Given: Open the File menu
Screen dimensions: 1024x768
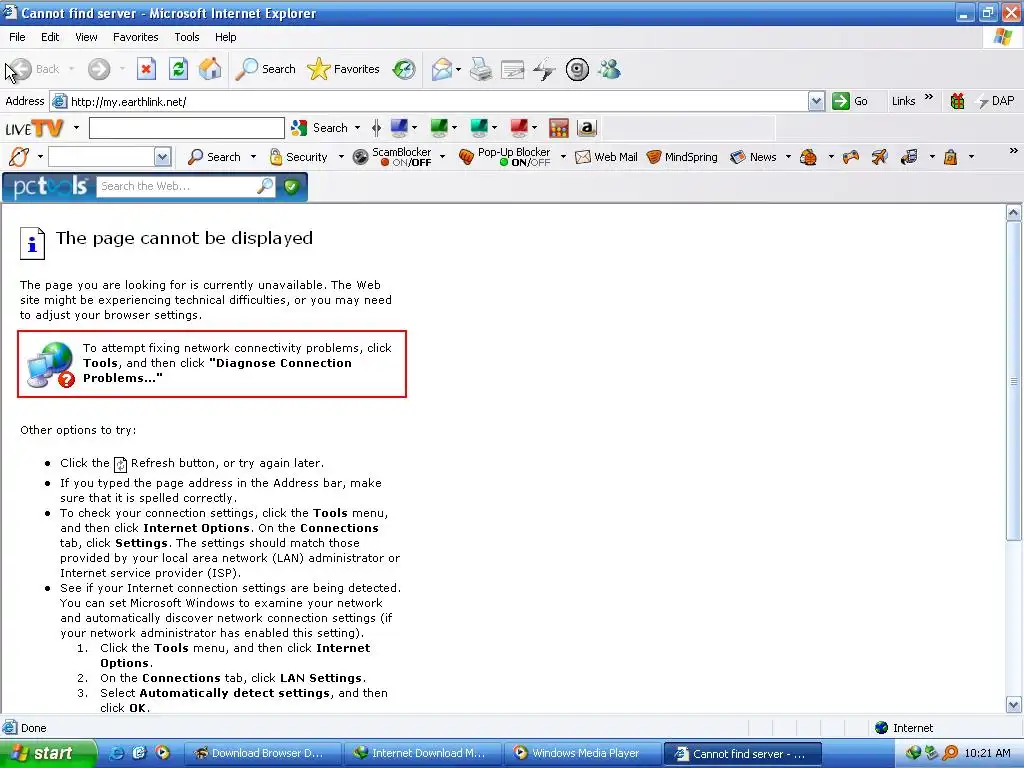Looking at the screenshot, I should 18,37.
